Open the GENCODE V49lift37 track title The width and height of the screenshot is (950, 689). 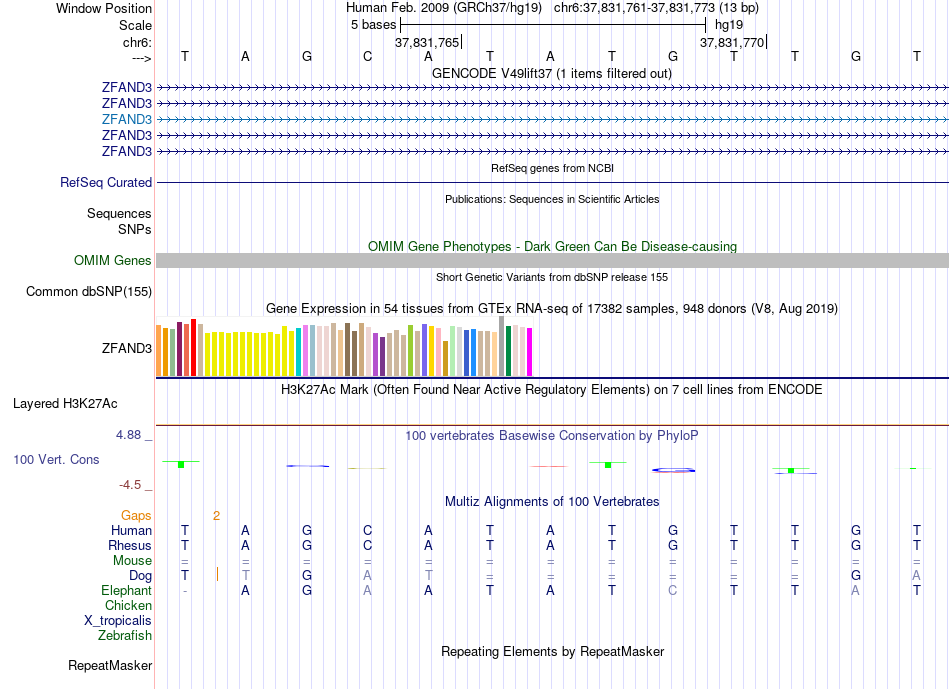(552, 73)
